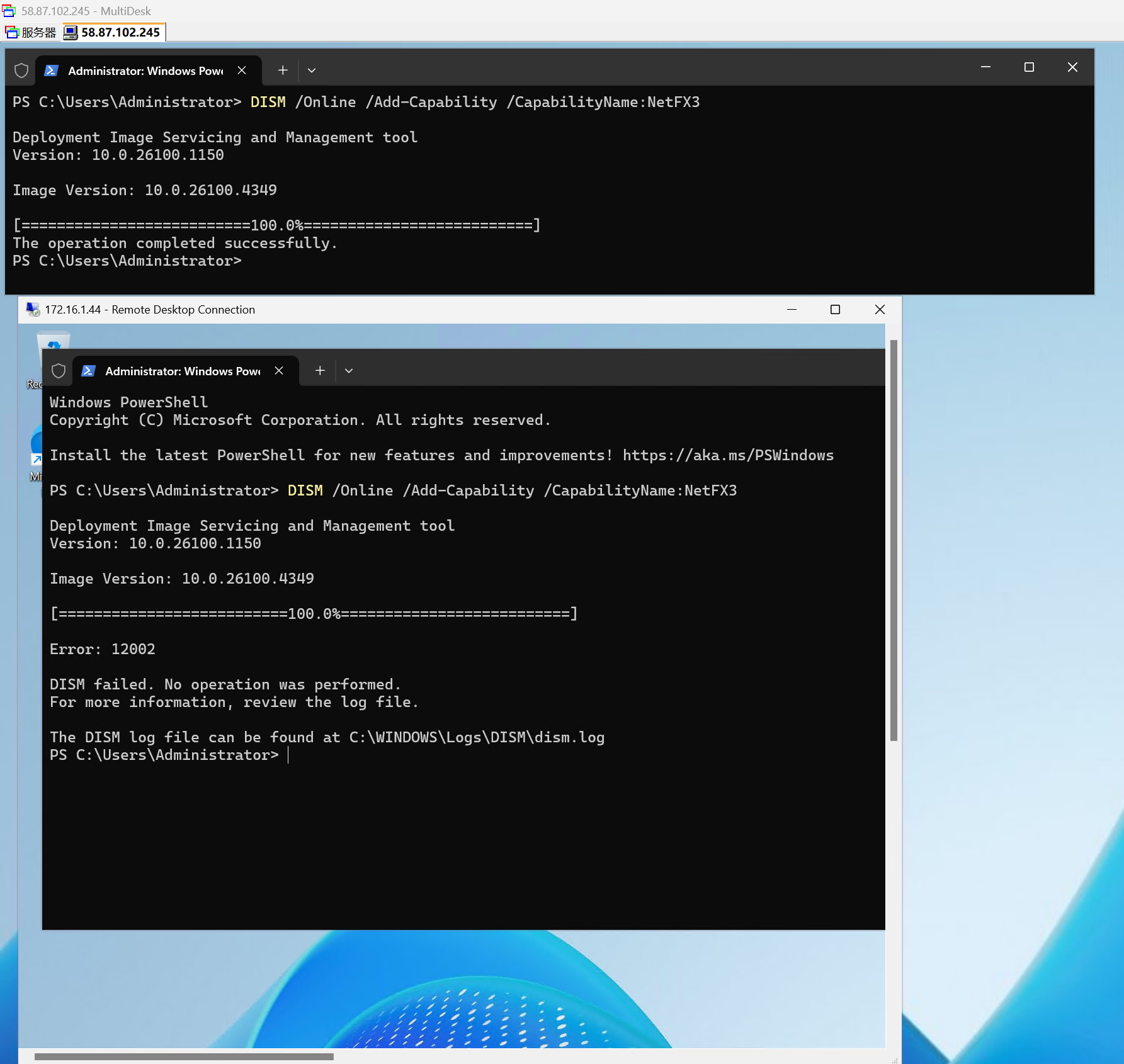Expand the profile dropdown in the top terminal
The height and width of the screenshot is (1064, 1124).
[312, 71]
